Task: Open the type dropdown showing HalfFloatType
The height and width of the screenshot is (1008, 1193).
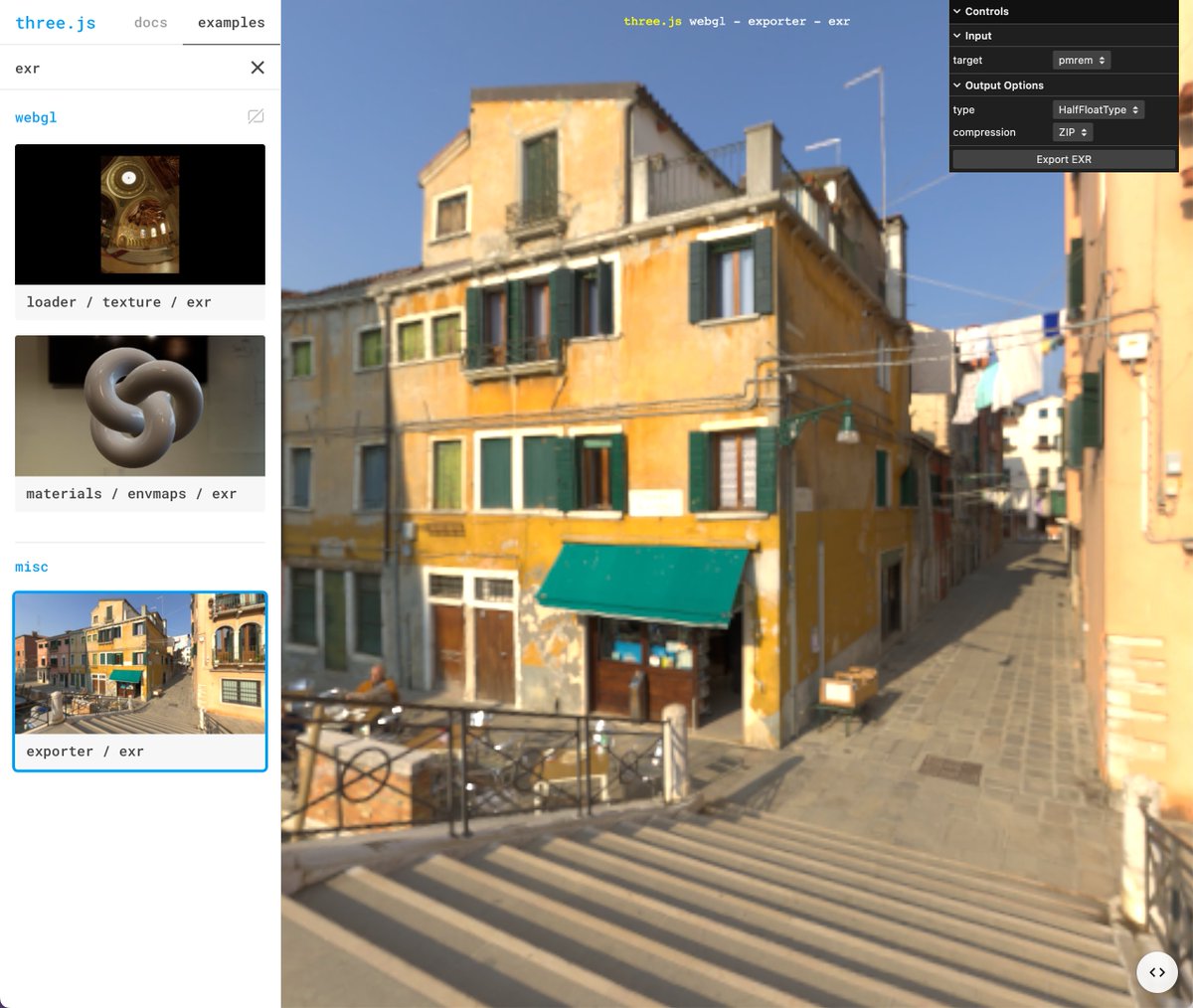Action: [1099, 110]
